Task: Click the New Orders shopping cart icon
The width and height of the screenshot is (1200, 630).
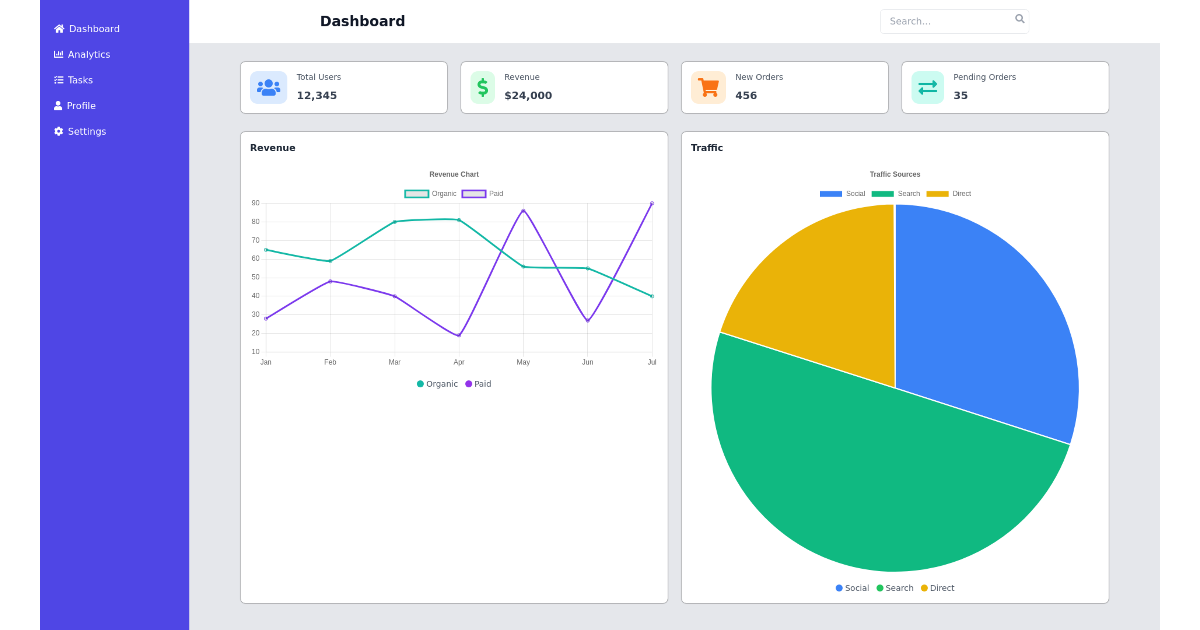Action: [x=708, y=87]
